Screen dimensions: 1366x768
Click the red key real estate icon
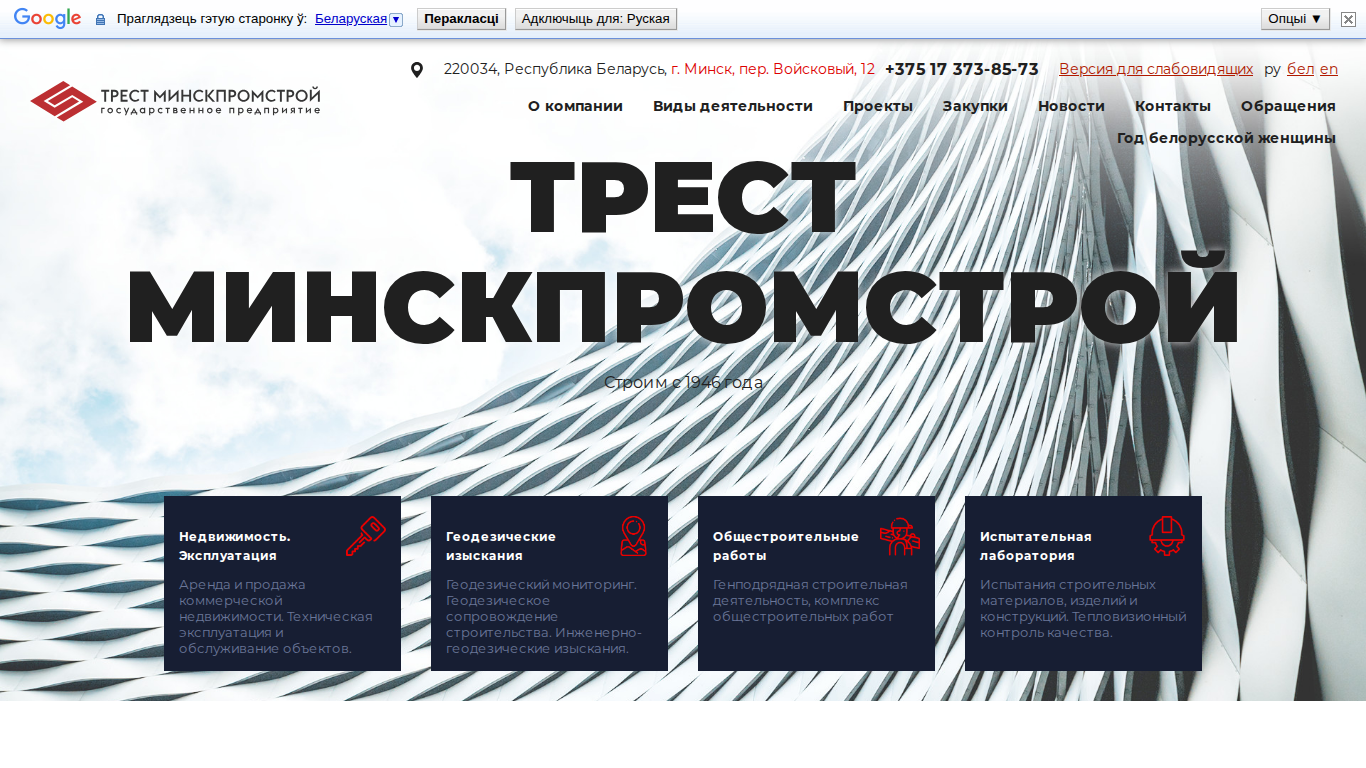click(x=365, y=536)
